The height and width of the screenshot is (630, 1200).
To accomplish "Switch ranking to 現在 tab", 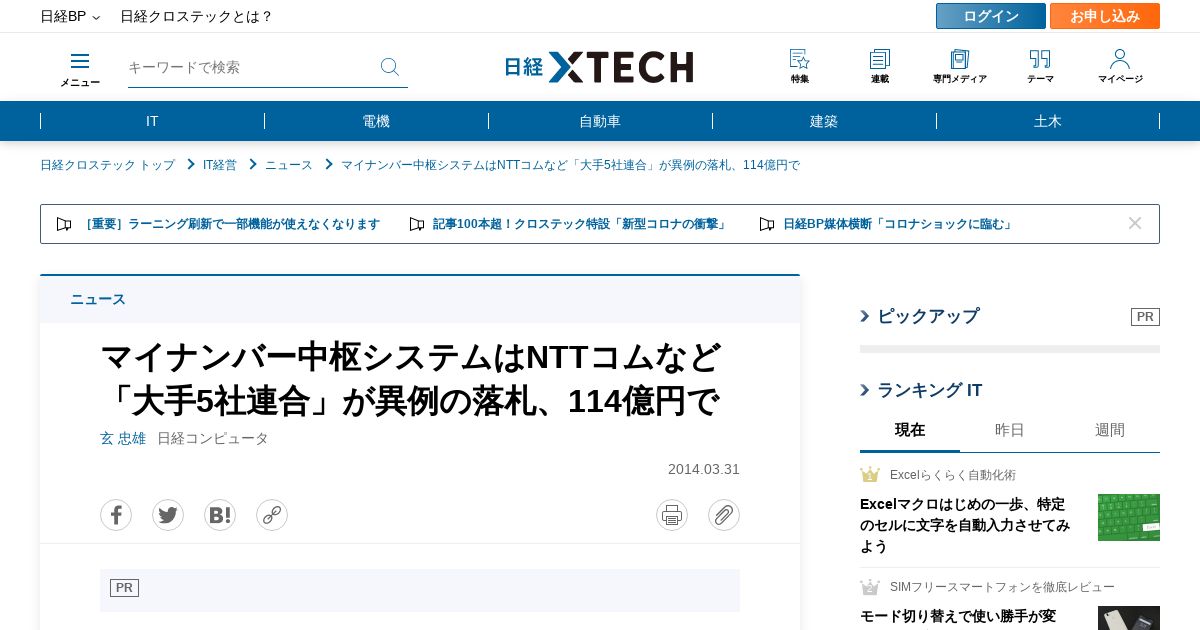I will 910,430.
